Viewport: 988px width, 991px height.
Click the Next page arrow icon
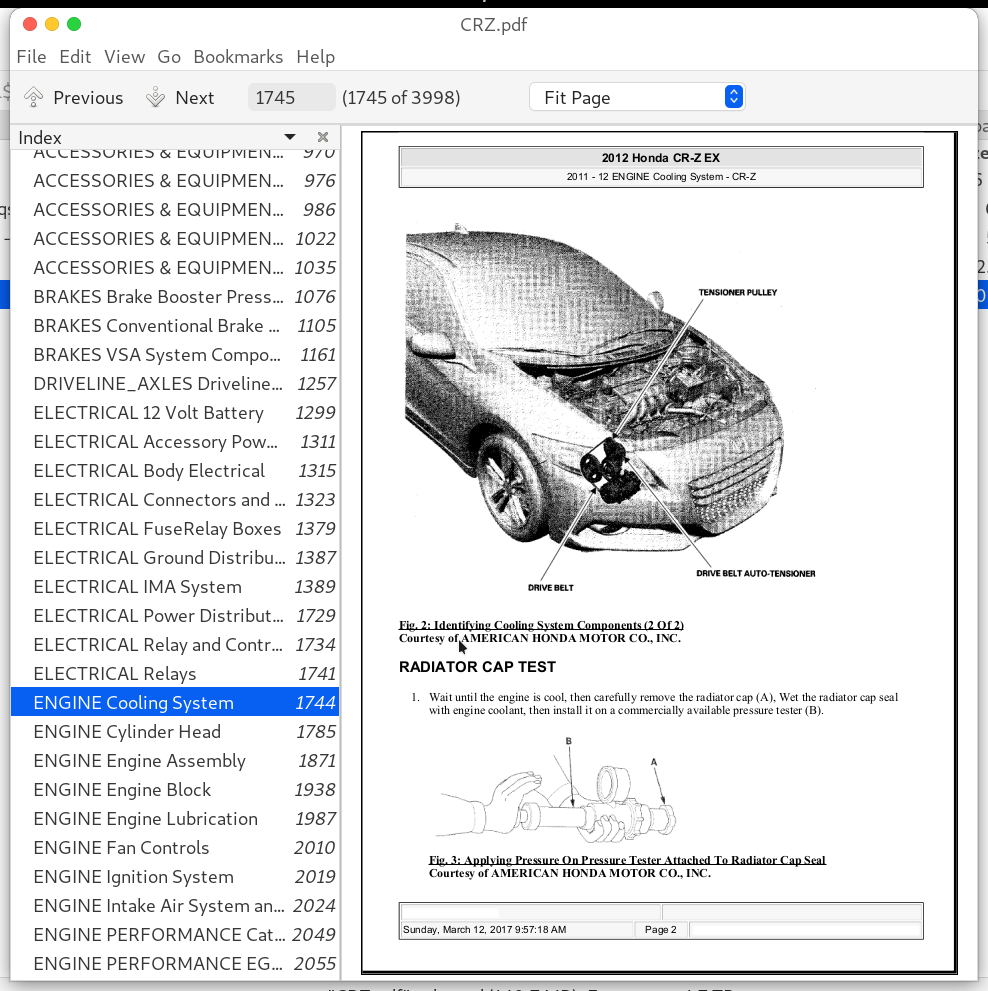154,96
